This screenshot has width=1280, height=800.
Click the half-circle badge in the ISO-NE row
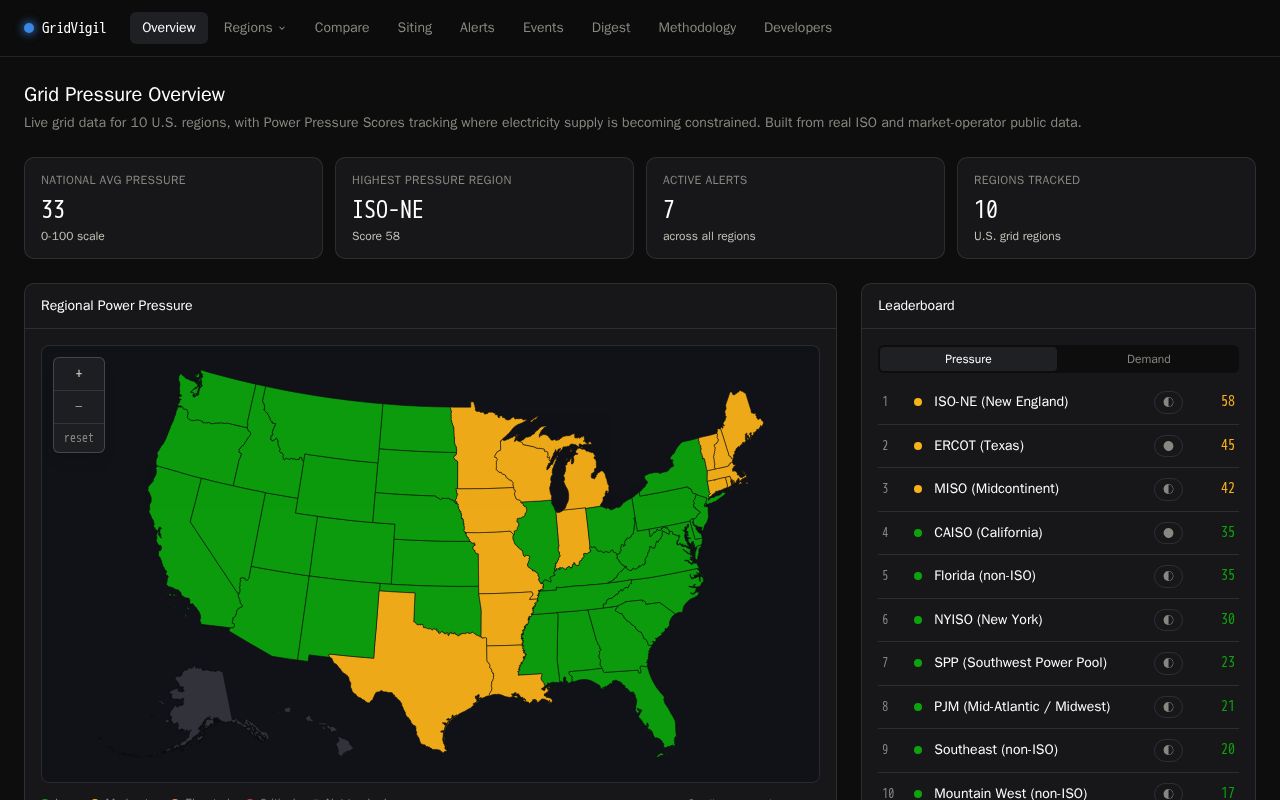1168,402
